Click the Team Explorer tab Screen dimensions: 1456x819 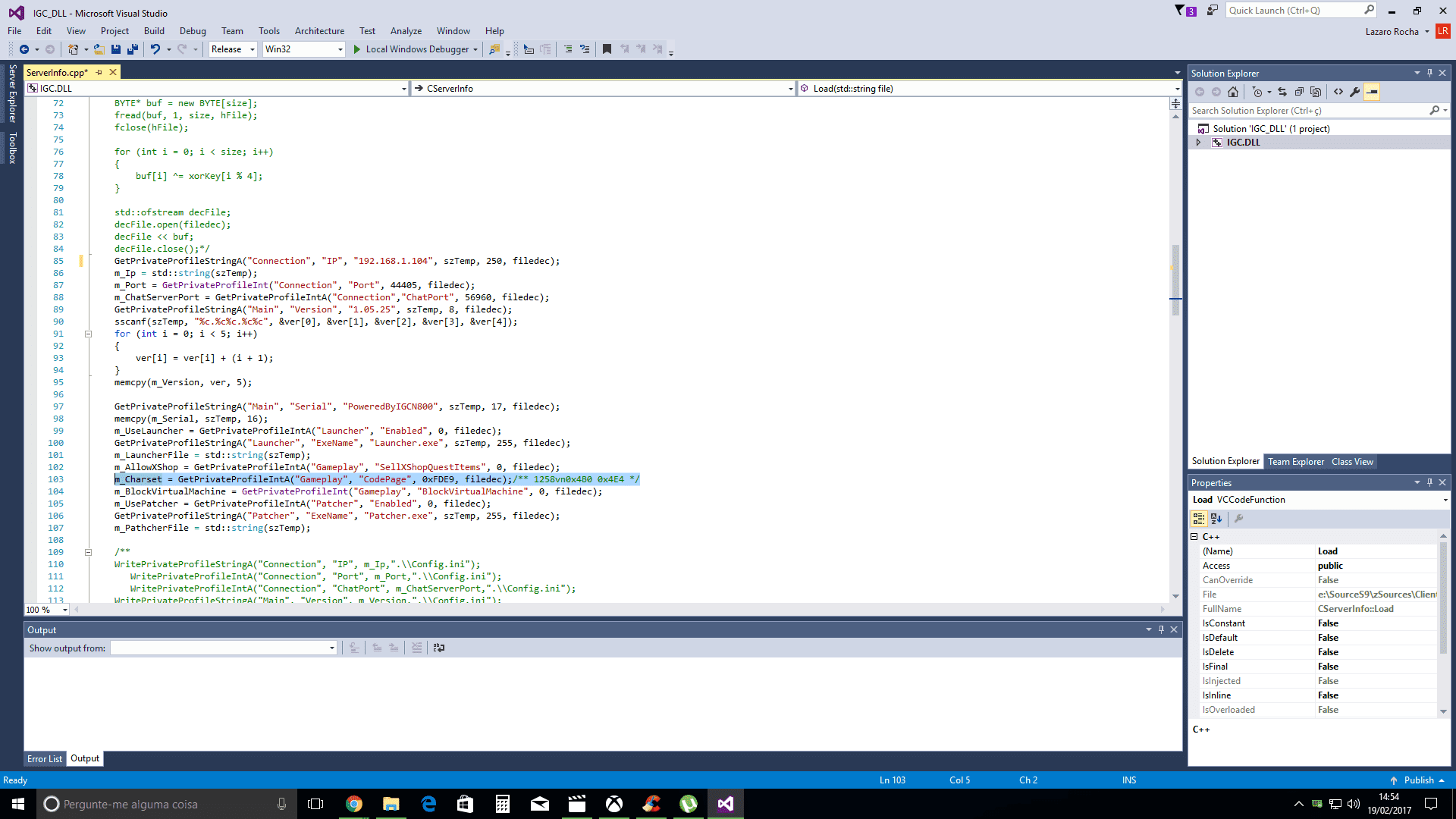[1296, 462]
